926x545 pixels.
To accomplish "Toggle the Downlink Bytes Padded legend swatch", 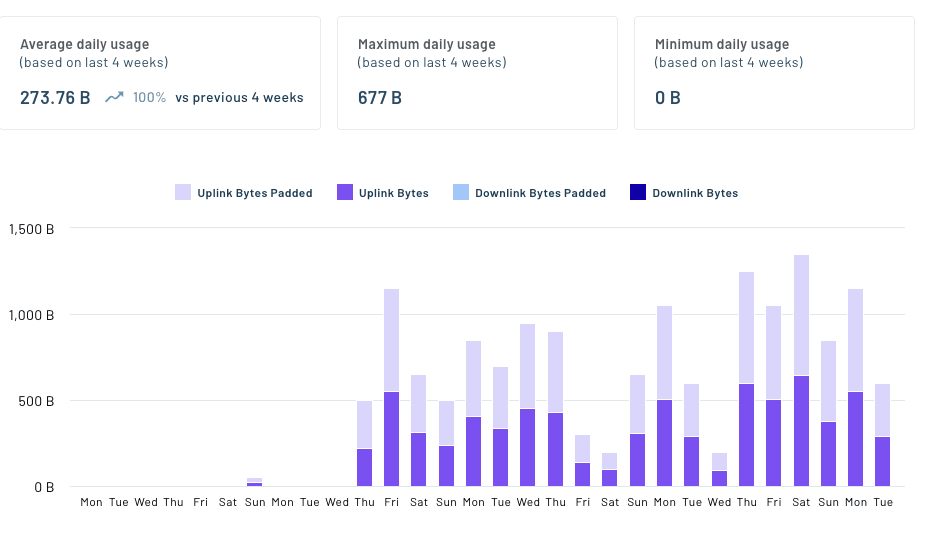I will 461,192.
